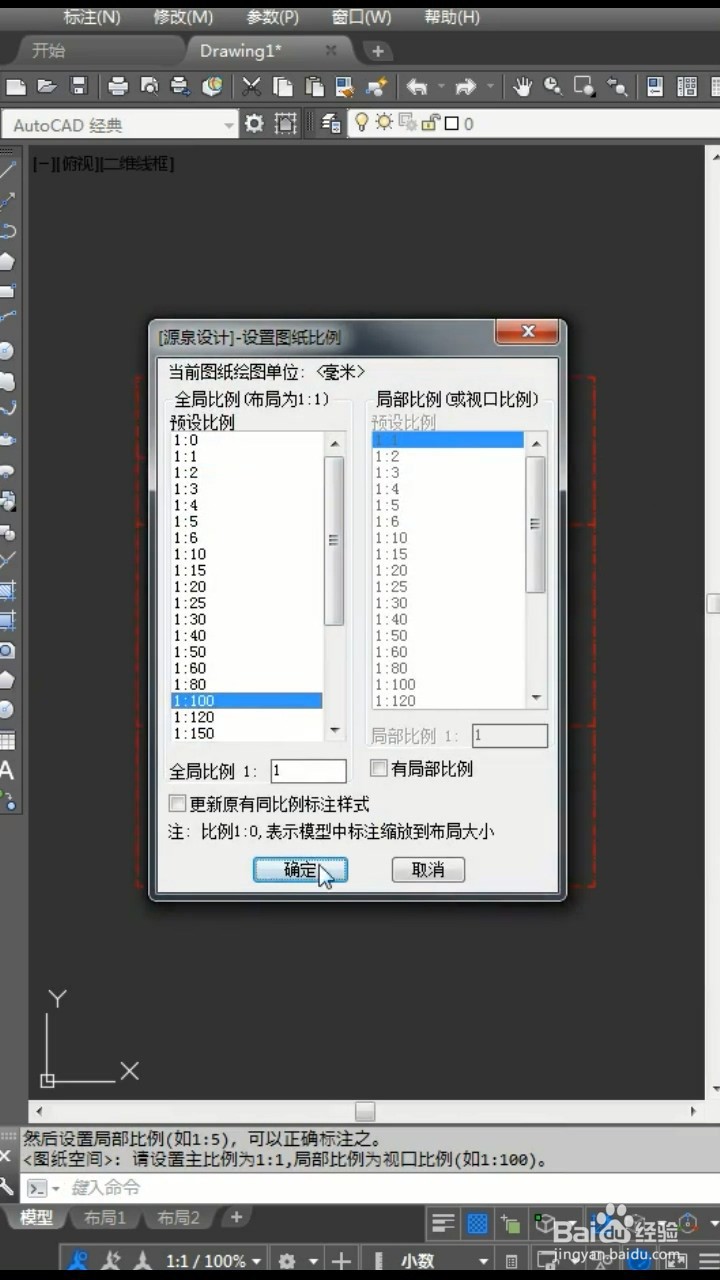Open workspace settings gear icon

click(255, 123)
